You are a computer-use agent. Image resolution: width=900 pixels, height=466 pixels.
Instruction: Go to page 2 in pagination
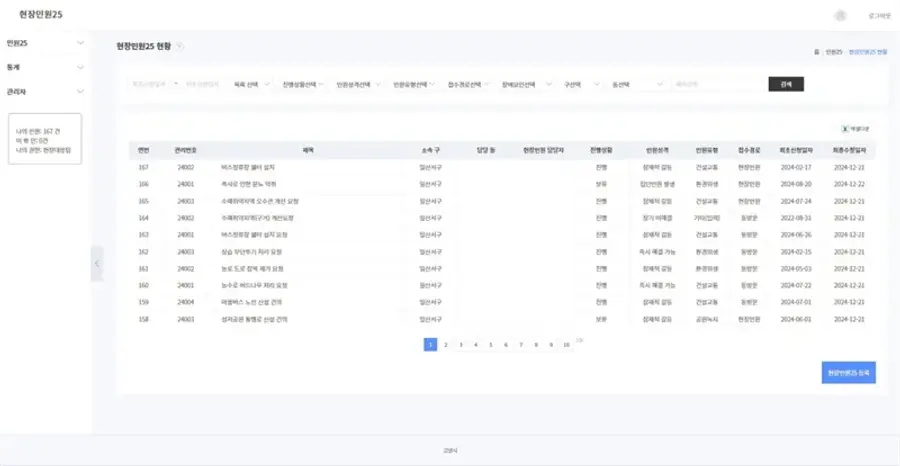[445, 344]
